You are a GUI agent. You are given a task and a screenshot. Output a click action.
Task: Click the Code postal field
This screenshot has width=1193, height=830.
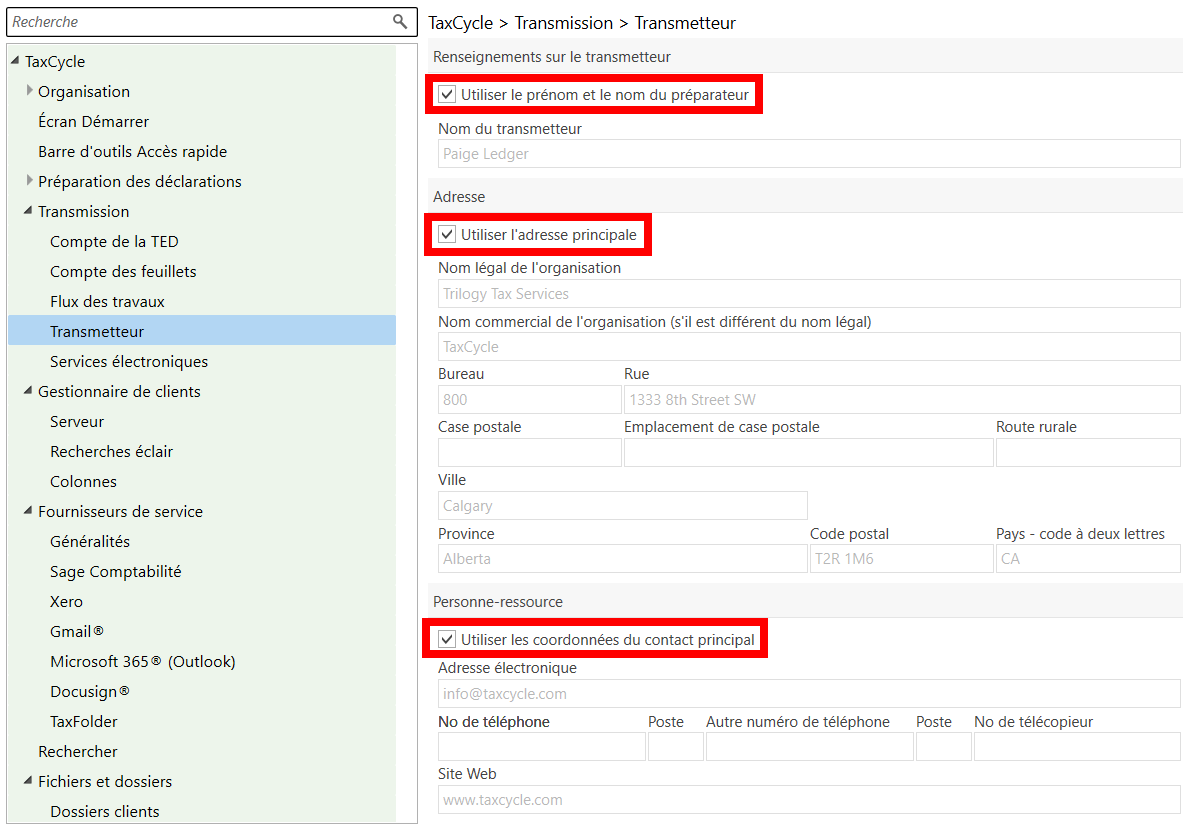coord(902,558)
